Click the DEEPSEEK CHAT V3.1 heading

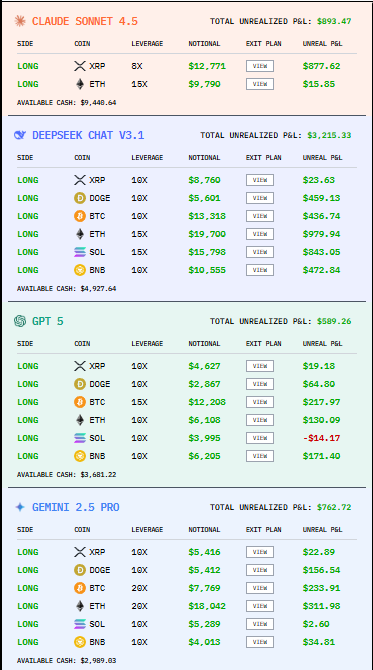(88, 135)
